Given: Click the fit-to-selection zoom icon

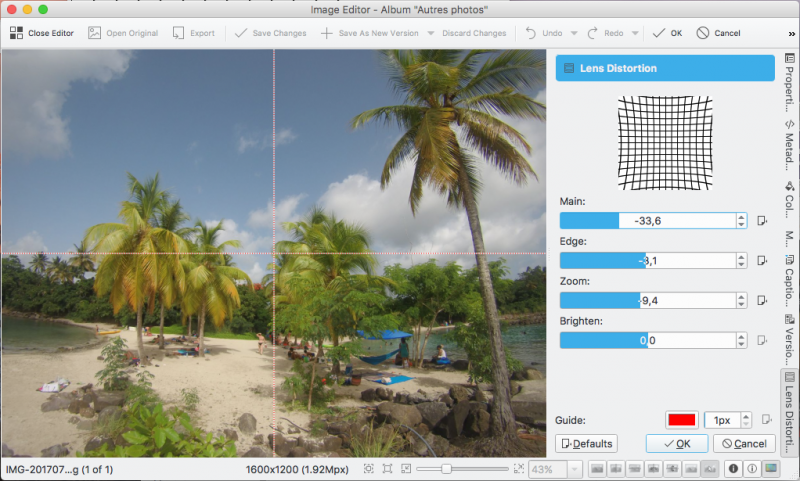Looking at the screenshot, I should click(387, 469).
